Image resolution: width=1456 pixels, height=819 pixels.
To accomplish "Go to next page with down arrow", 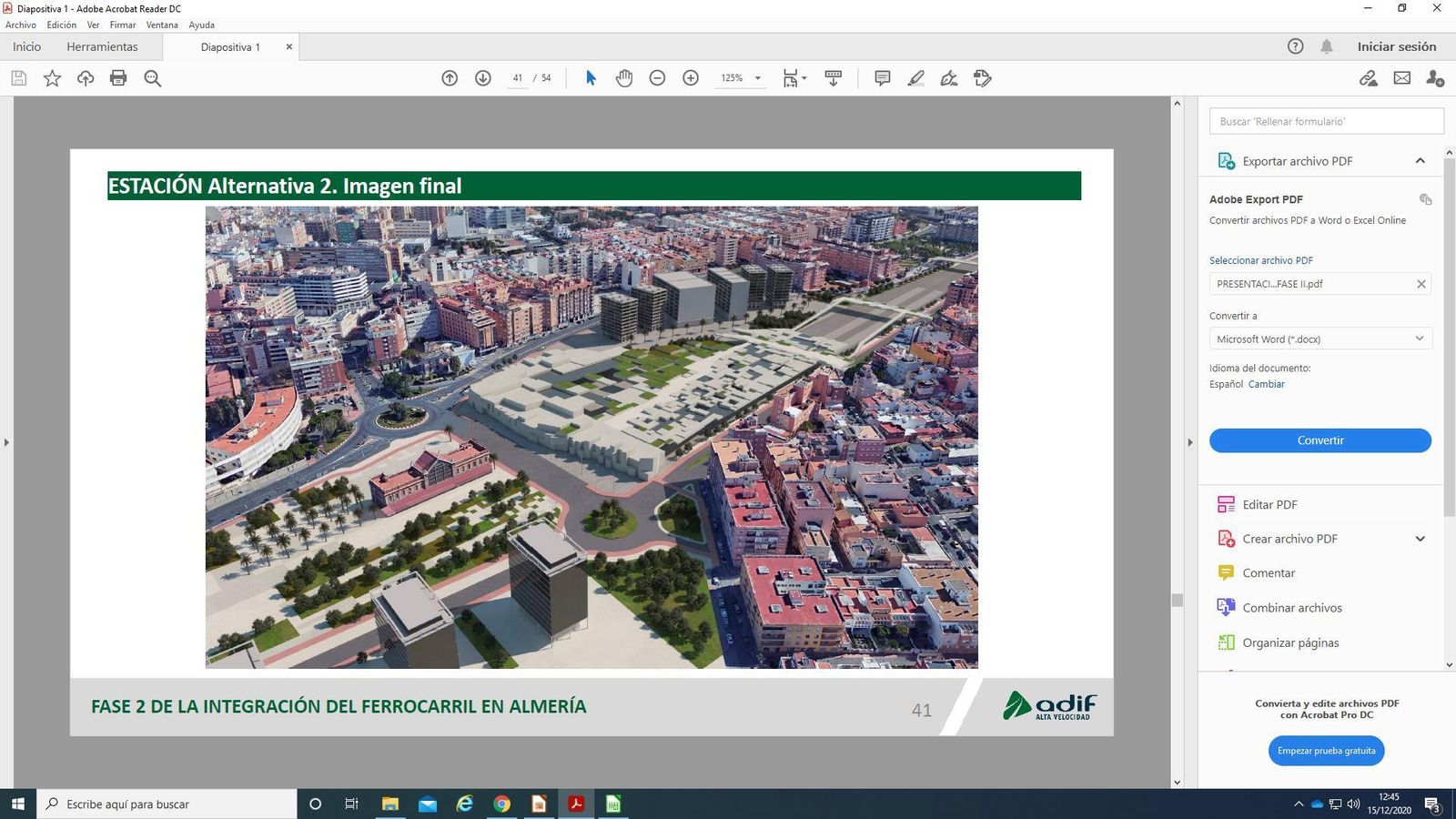I will (482, 78).
